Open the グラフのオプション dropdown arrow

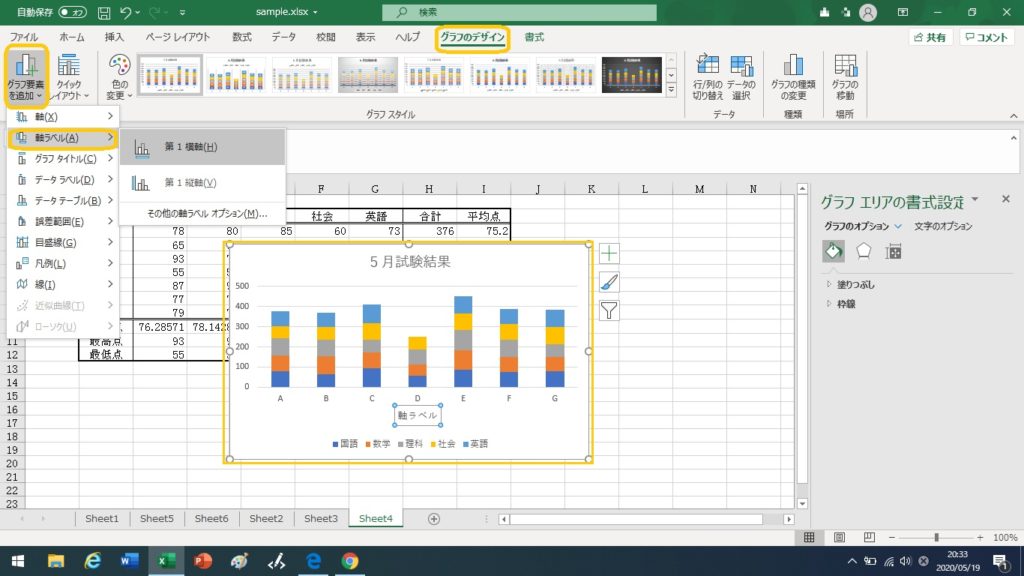(x=898, y=227)
